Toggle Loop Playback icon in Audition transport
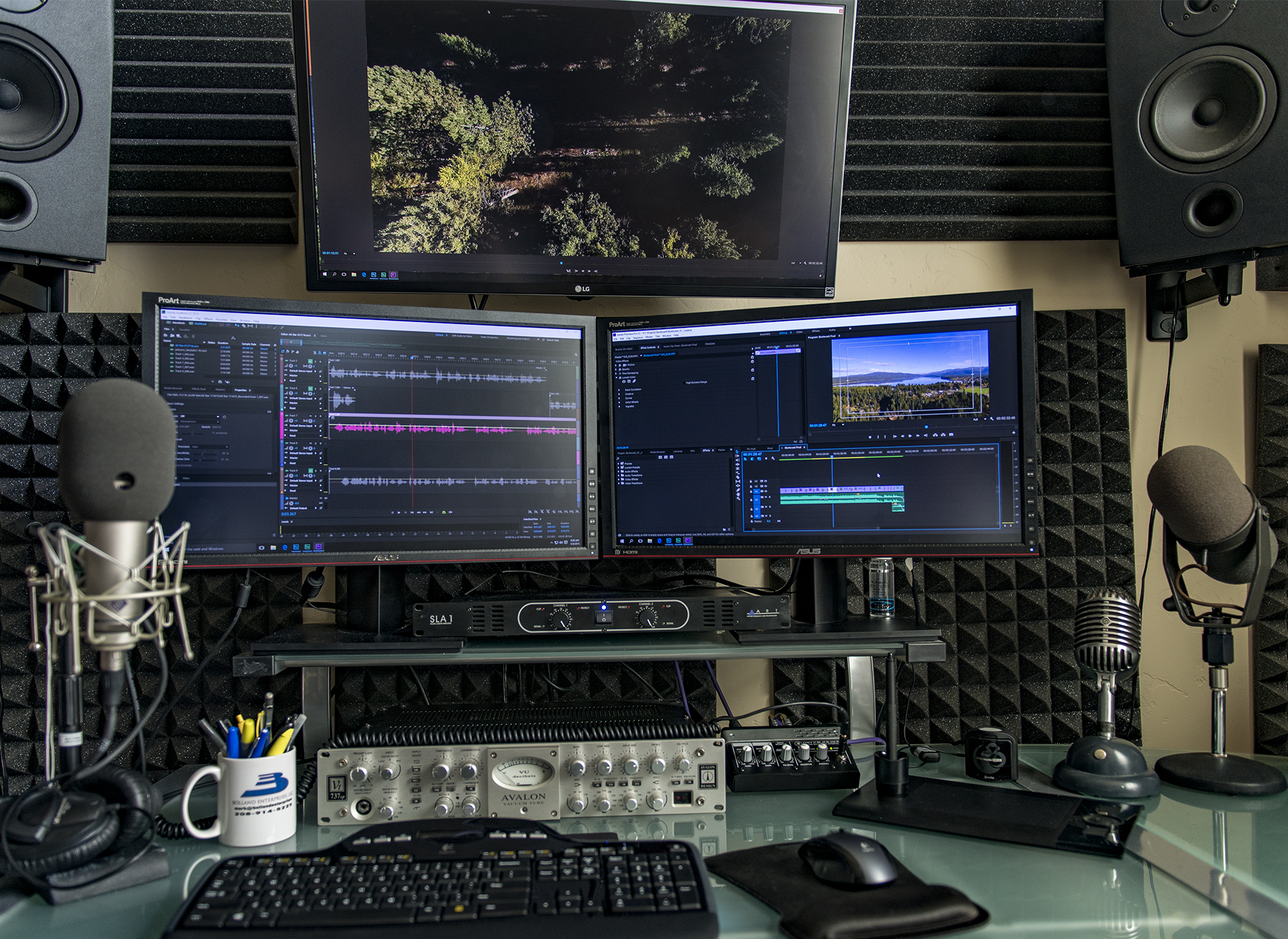1288x939 pixels. [444, 513]
